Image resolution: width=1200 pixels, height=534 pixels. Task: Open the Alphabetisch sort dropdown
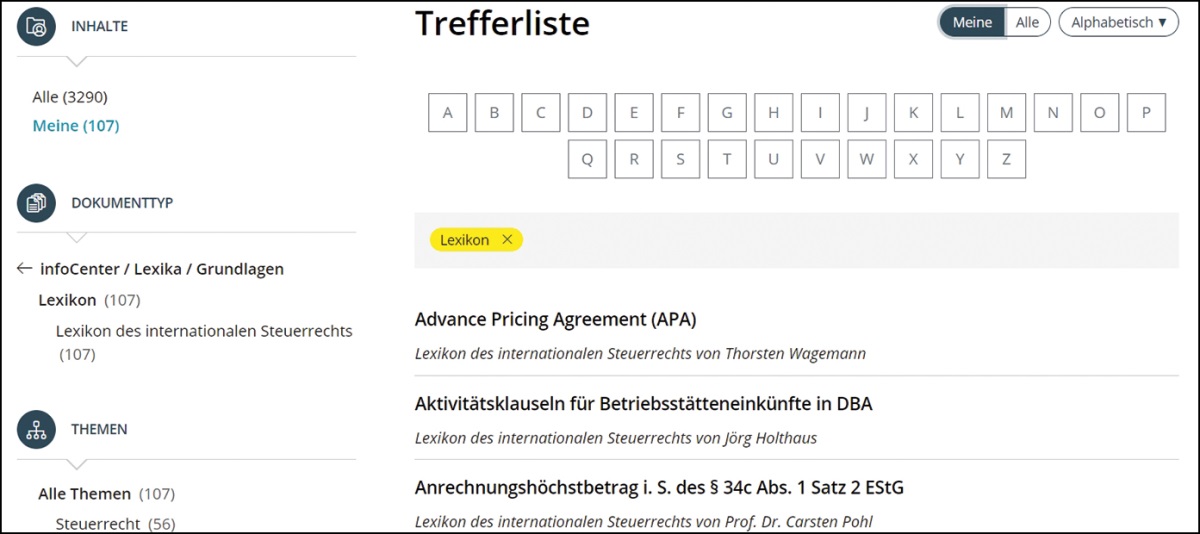point(1118,22)
